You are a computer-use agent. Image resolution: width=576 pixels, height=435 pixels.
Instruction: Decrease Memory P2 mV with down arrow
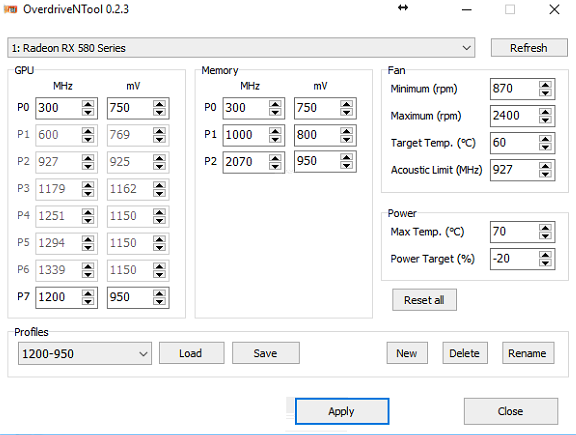(346, 166)
